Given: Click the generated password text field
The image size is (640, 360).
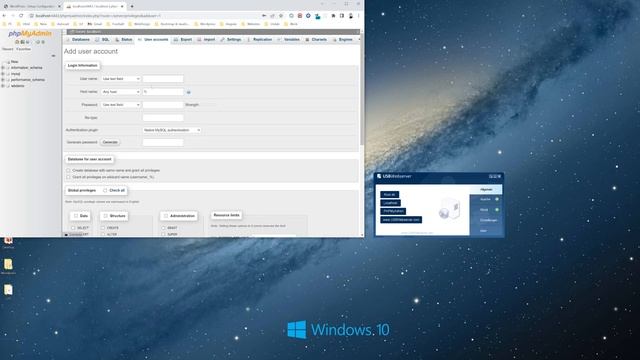Looking at the screenshot, I should (163, 142).
